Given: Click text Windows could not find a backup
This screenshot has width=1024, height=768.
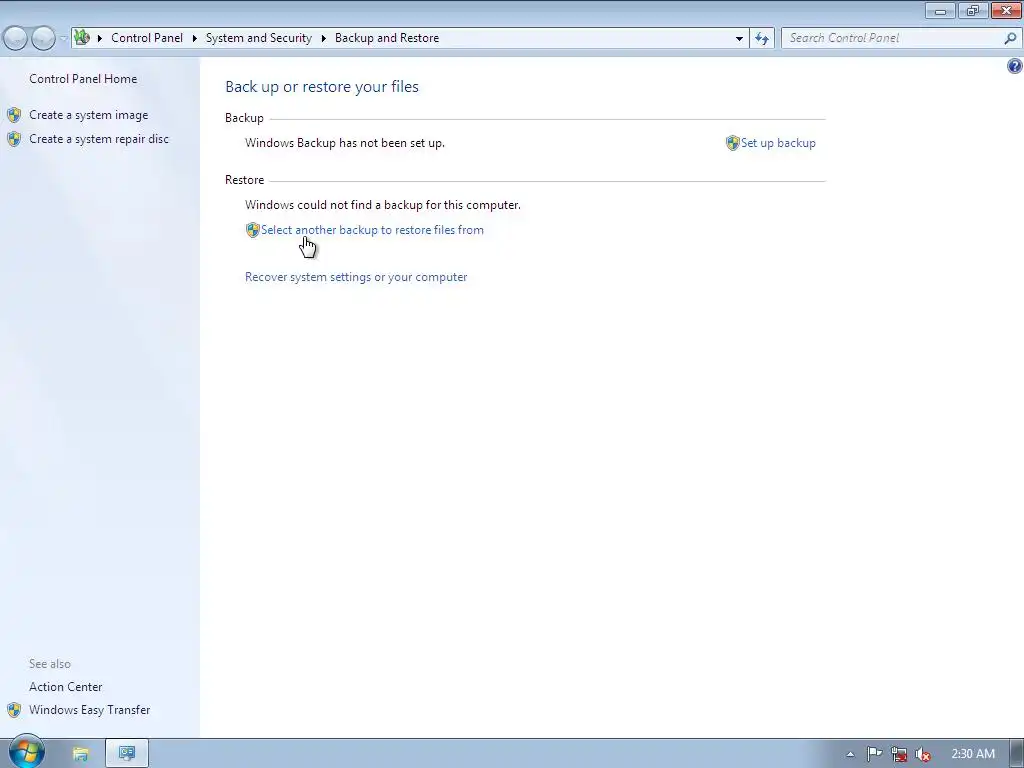Looking at the screenshot, I should tap(383, 205).
